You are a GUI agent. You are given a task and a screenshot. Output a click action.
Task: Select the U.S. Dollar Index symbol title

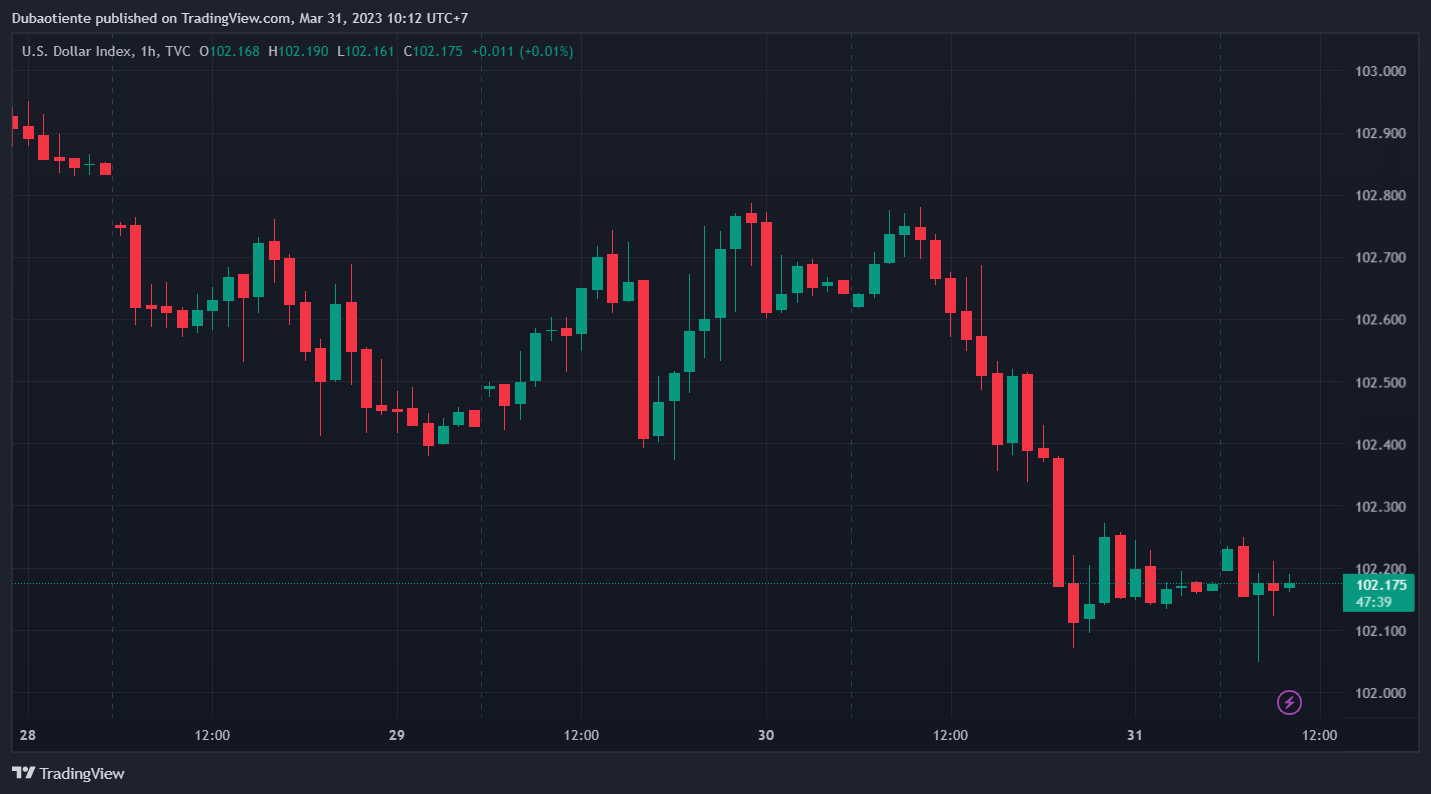75,51
